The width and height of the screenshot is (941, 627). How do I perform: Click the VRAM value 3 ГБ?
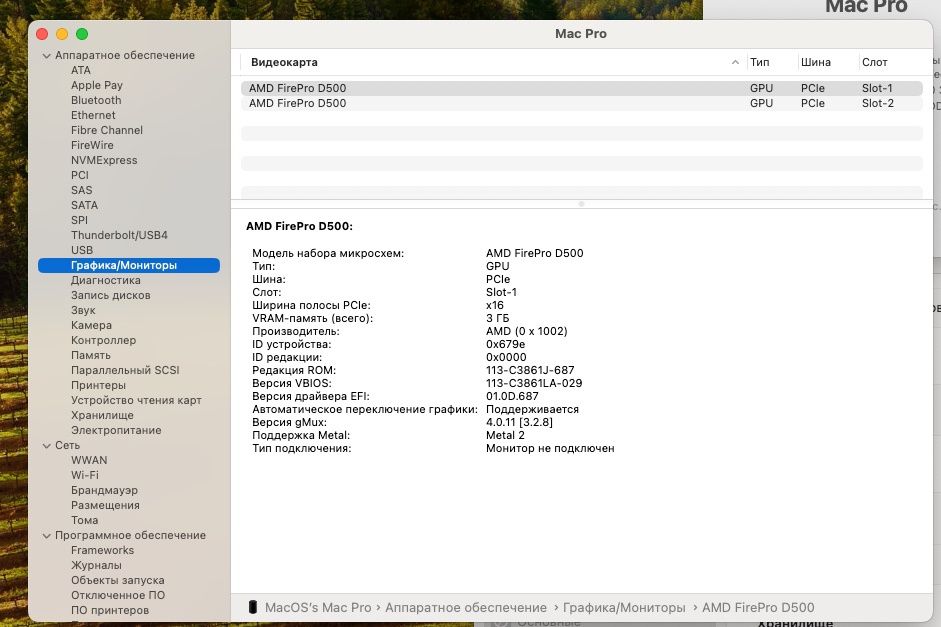point(498,318)
